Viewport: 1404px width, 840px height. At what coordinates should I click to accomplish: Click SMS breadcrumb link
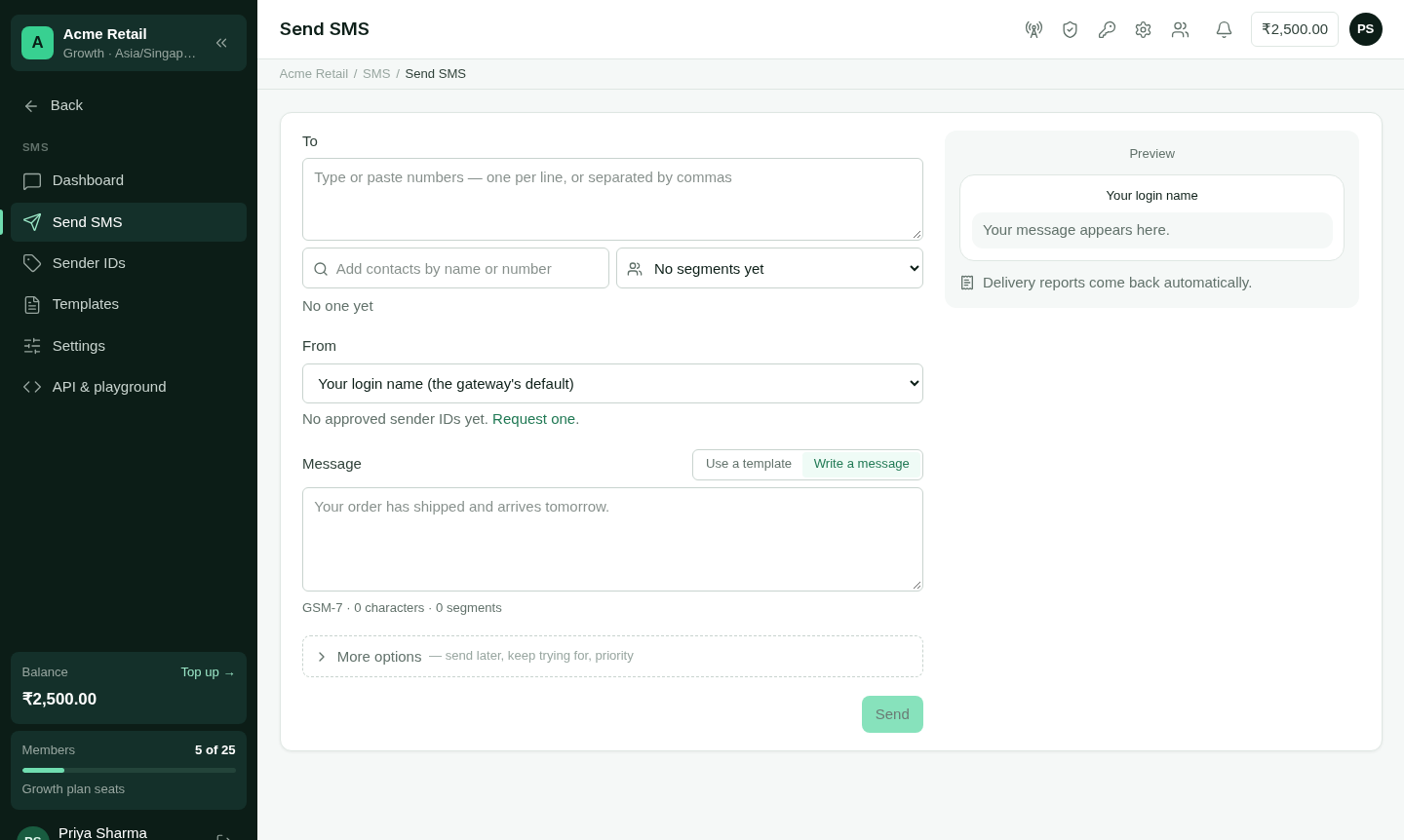[376, 74]
